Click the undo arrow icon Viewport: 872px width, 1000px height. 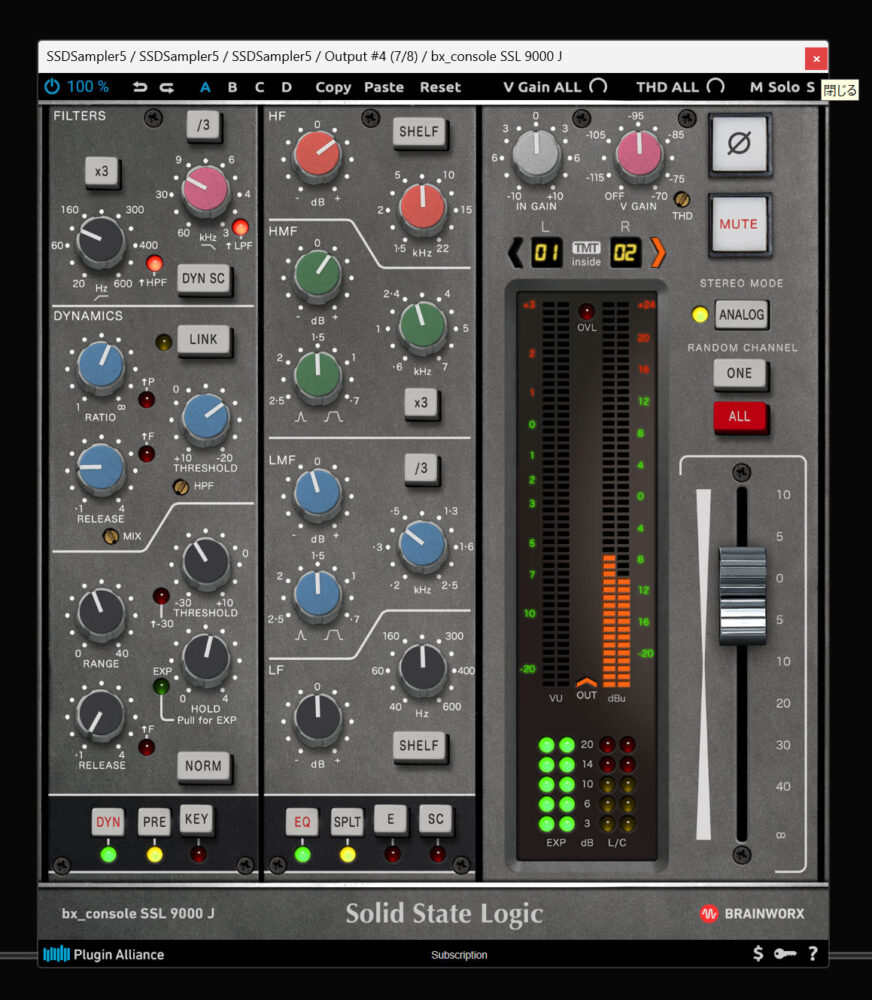coord(140,87)
